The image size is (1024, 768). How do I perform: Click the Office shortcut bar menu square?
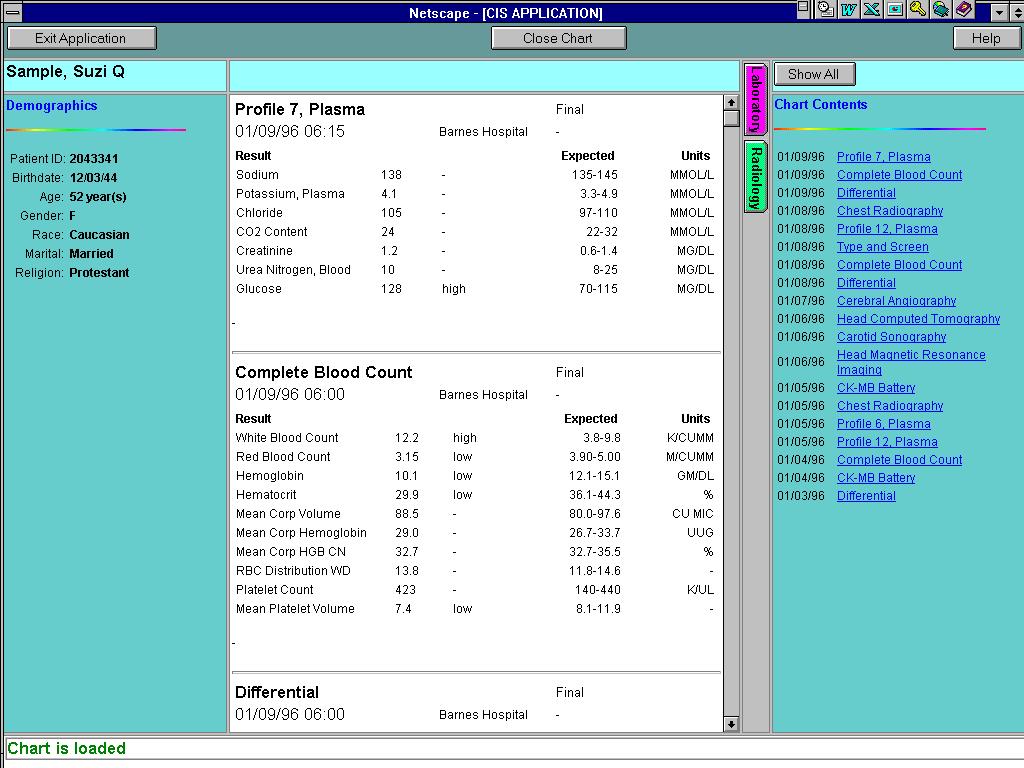click(804, 7)
